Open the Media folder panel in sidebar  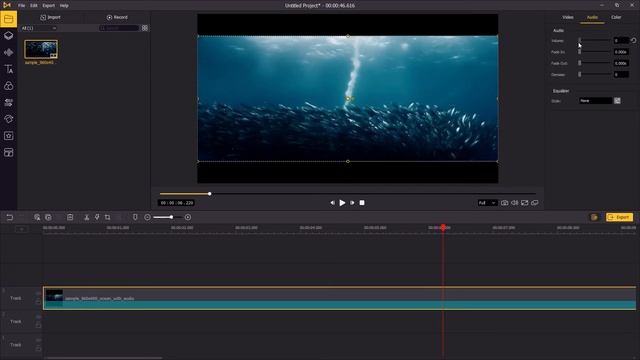(9, 19)
